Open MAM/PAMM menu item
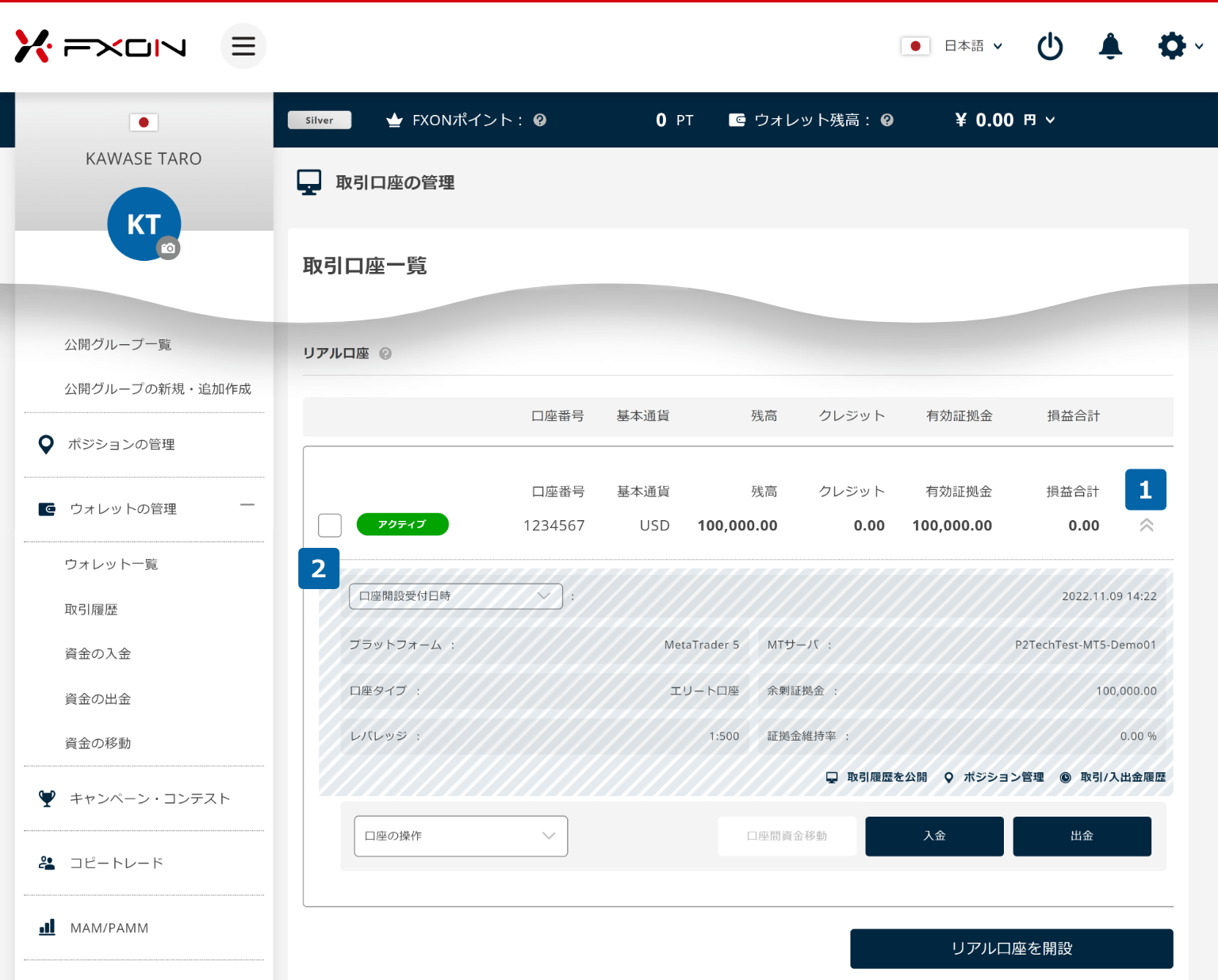 [109, 928]
